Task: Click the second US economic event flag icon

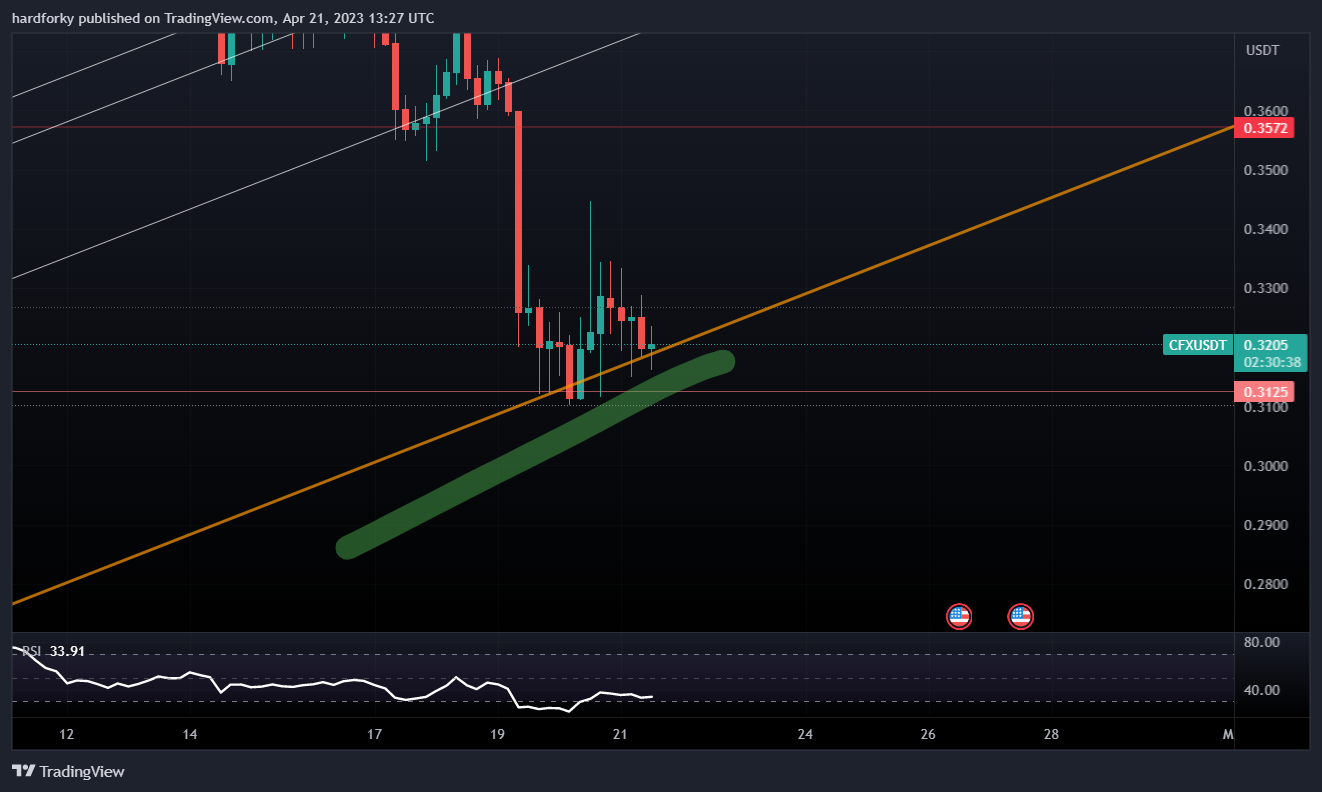Action: (1020, 616)
